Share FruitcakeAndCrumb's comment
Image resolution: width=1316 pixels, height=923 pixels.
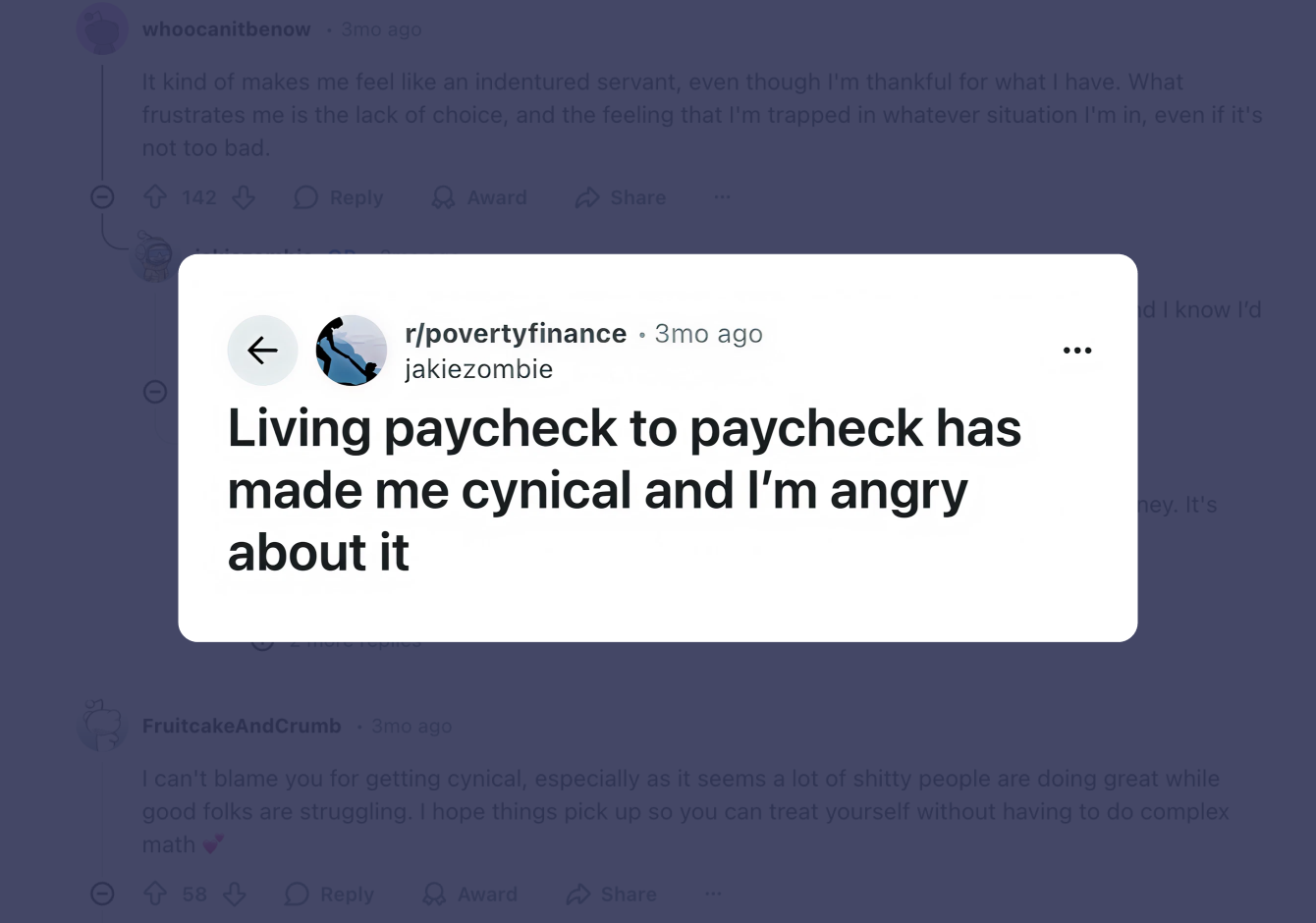point(611,894)
